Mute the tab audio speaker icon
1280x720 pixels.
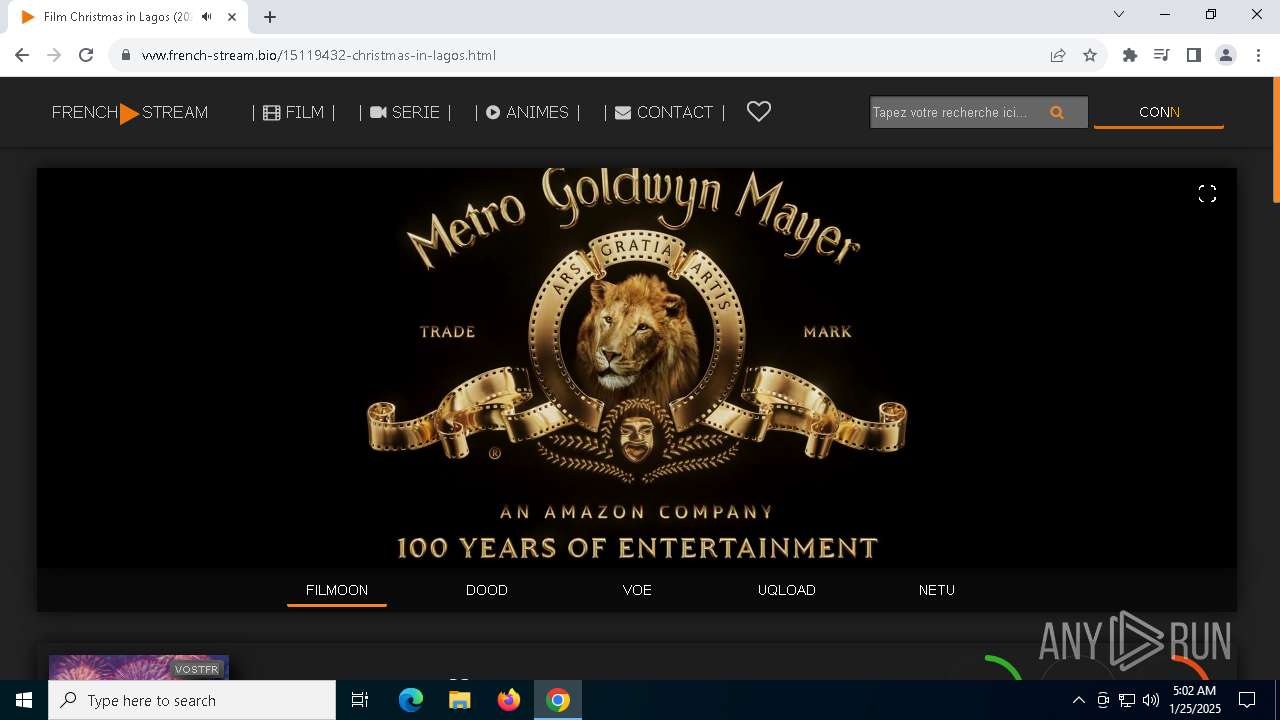pyautogui.click(x=207, y=17)
